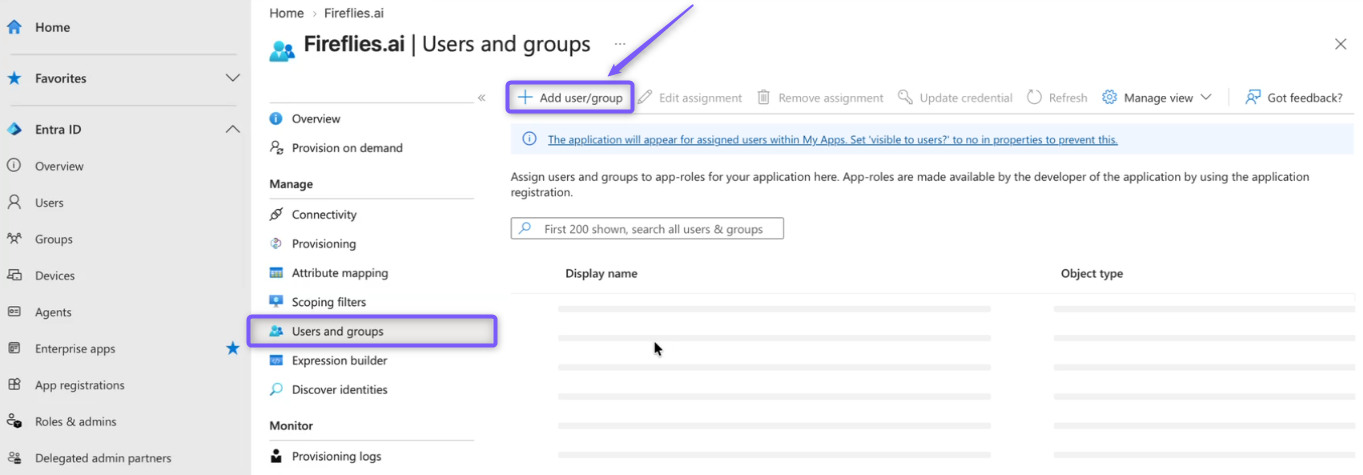Click the blue info icon in banner
The width and height of the screenshot is (1363, 475).
529,139
